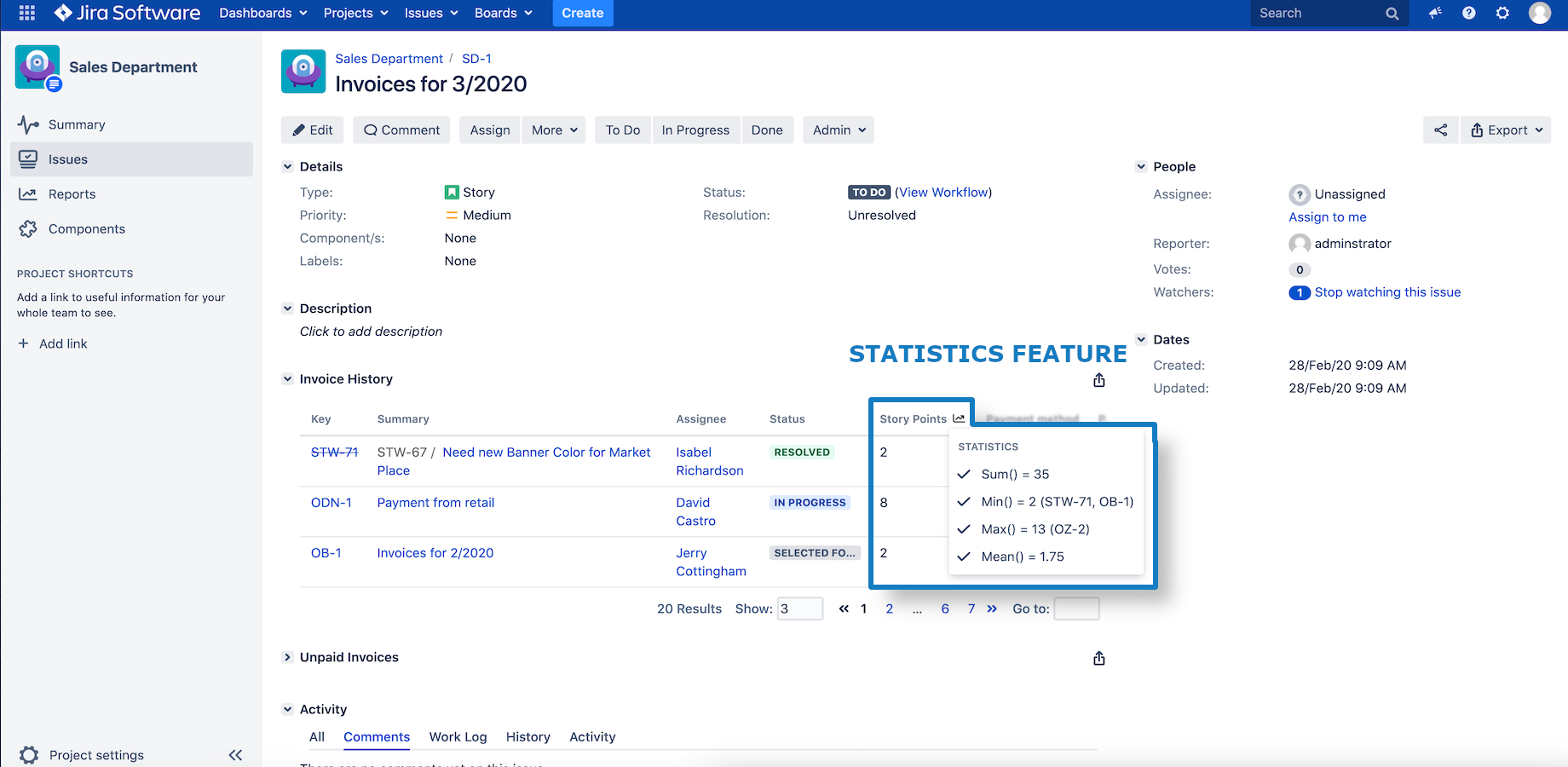1568x767 pixels.
Task: Click export icon for Unpaid Invoices
Action: pyautogui.click(x=1099, y=658)
